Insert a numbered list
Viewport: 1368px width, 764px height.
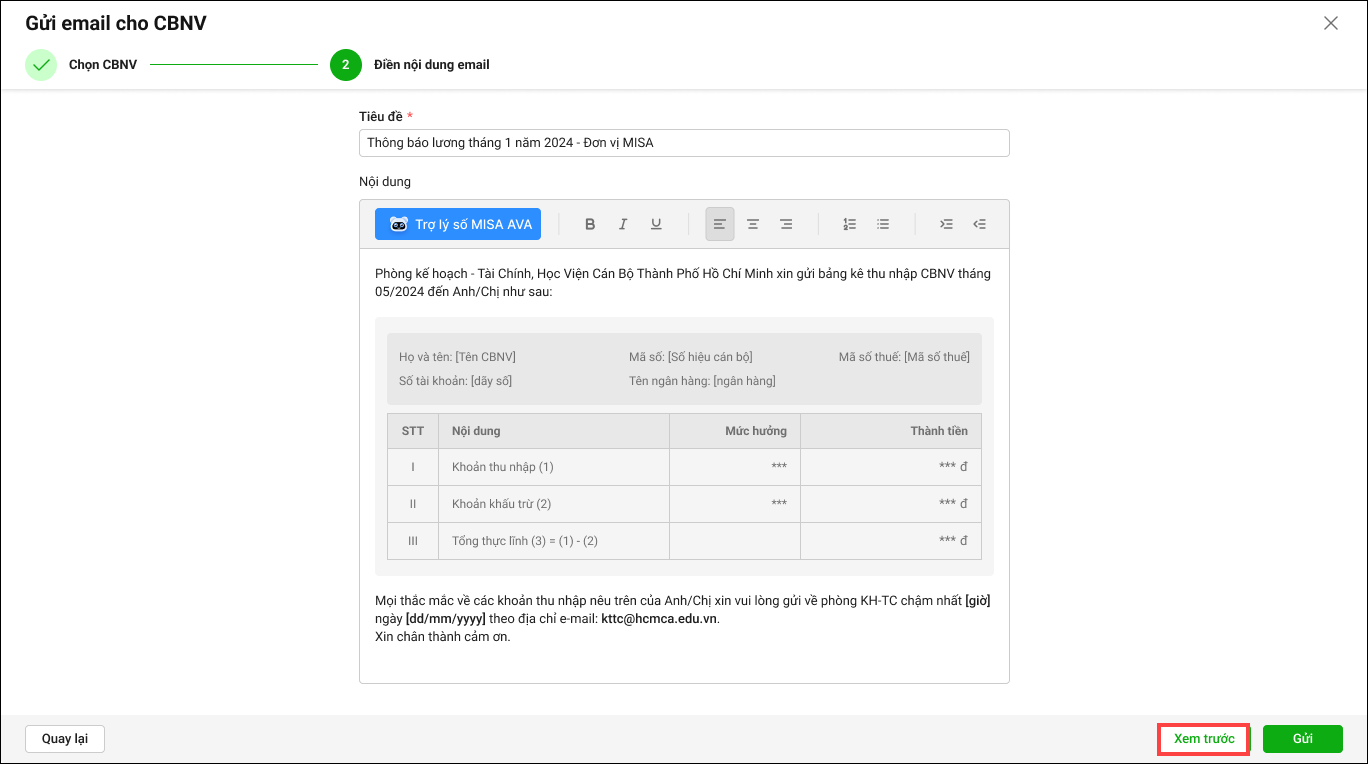849,224
